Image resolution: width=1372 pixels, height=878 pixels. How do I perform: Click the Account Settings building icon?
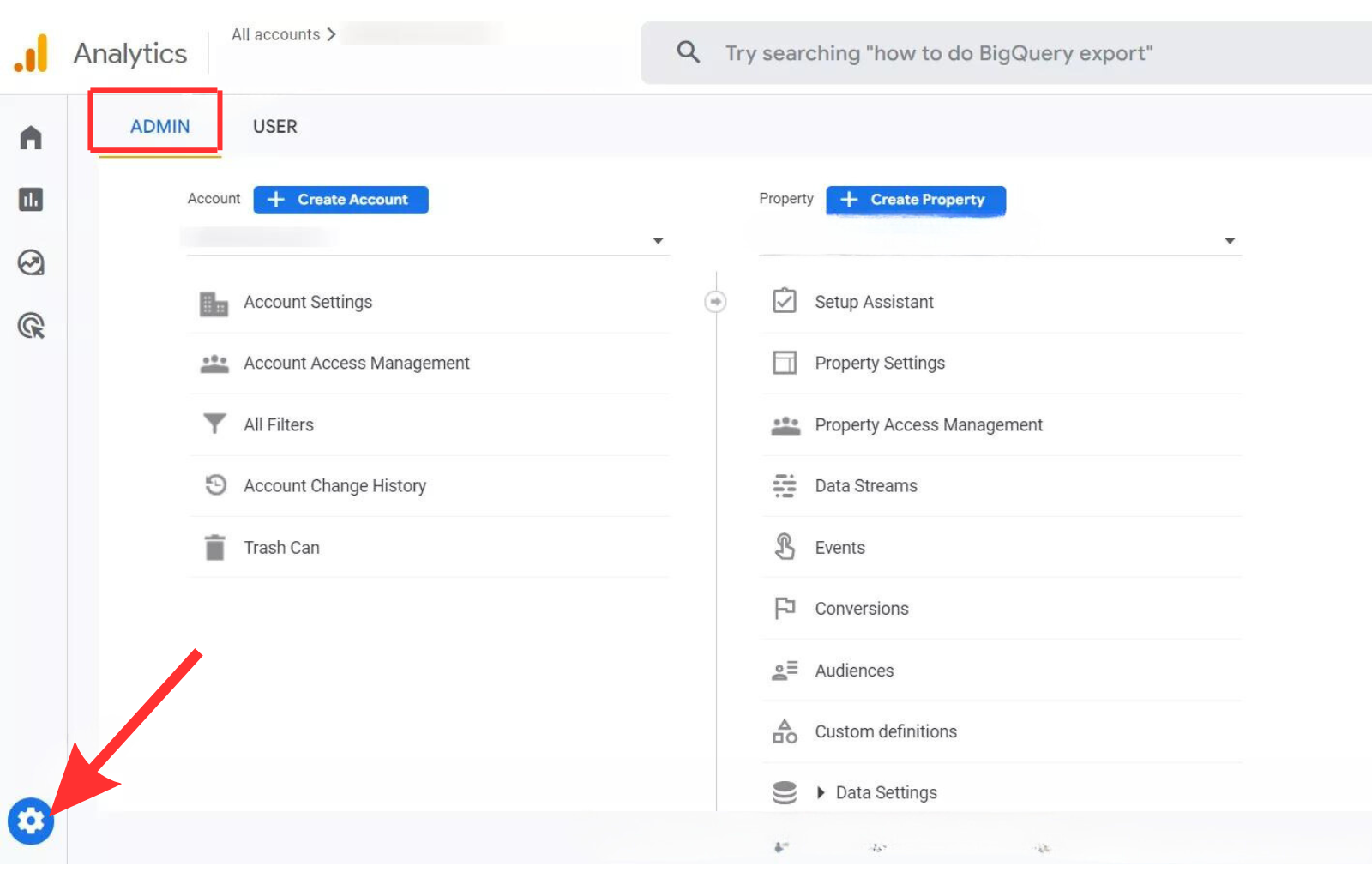[x=214, y=303]
